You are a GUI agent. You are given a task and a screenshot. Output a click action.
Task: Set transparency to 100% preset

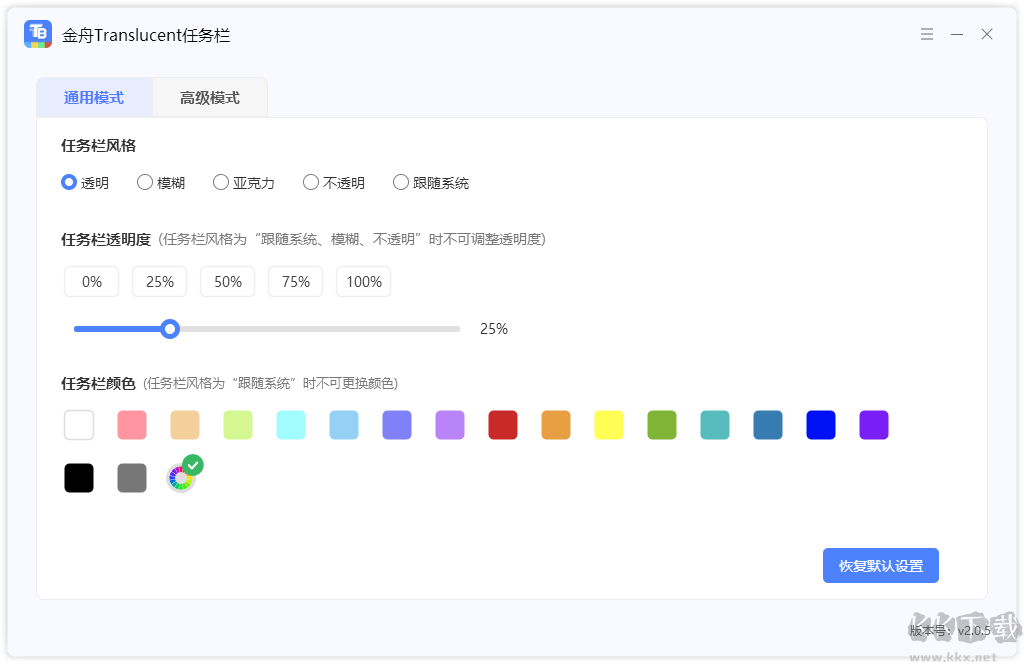[364, 282]
